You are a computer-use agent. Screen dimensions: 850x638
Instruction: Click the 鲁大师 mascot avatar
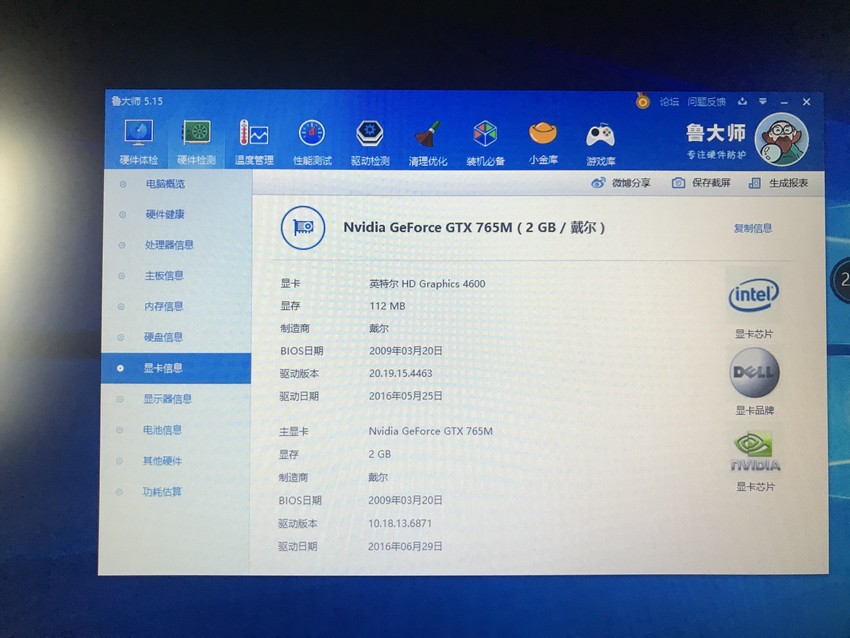[781, 140]
